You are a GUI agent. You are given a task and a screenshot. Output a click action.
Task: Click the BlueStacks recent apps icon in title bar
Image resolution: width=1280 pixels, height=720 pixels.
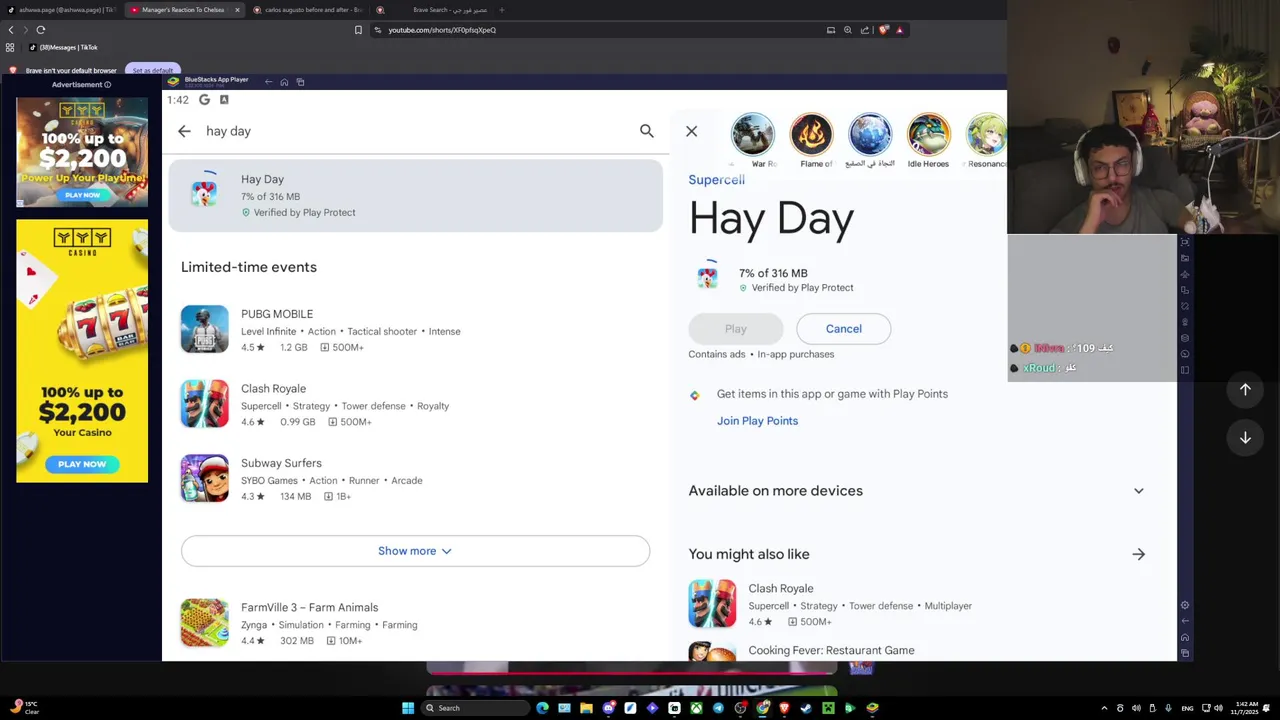(301, 82)
